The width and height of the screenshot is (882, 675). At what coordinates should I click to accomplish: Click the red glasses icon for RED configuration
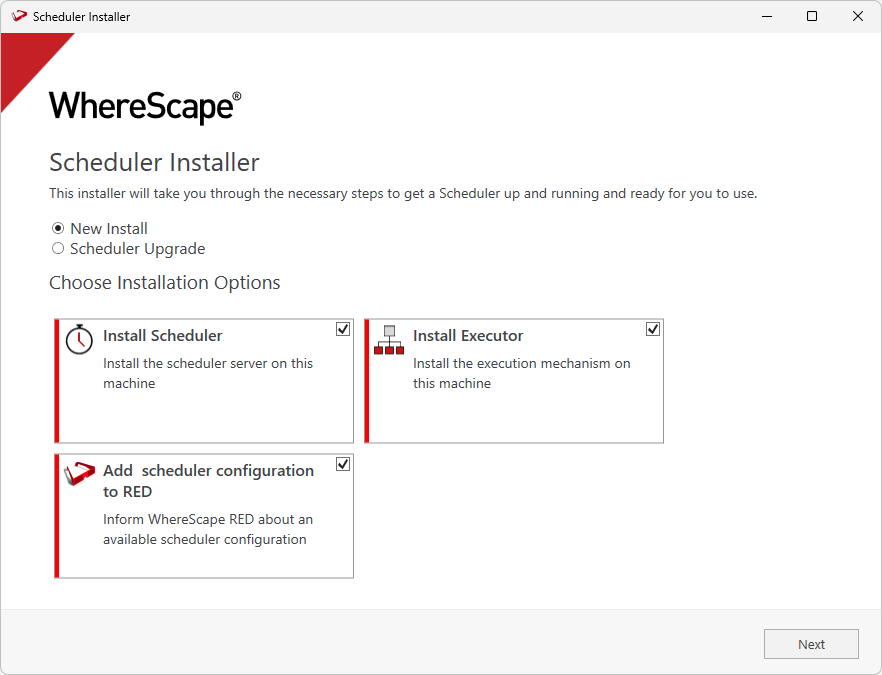tap(79, 473)
